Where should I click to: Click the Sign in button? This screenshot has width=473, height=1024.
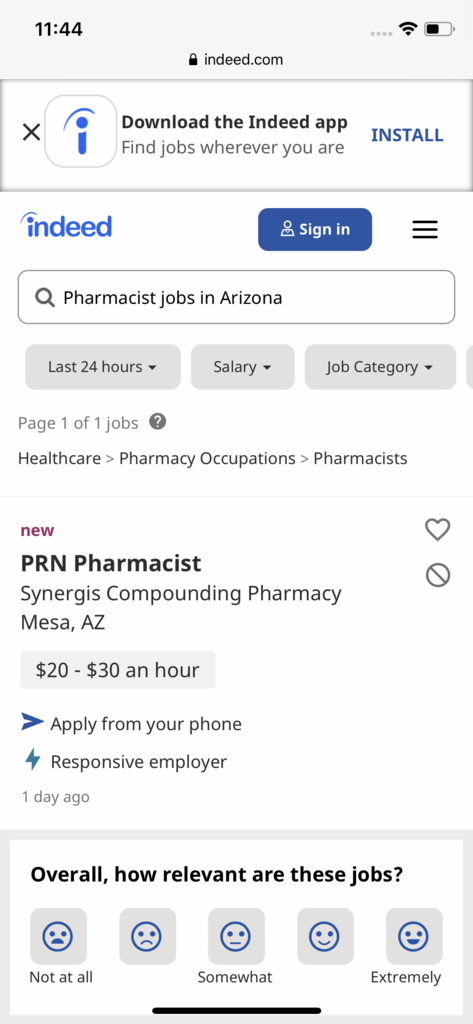[x=315, y=229]
